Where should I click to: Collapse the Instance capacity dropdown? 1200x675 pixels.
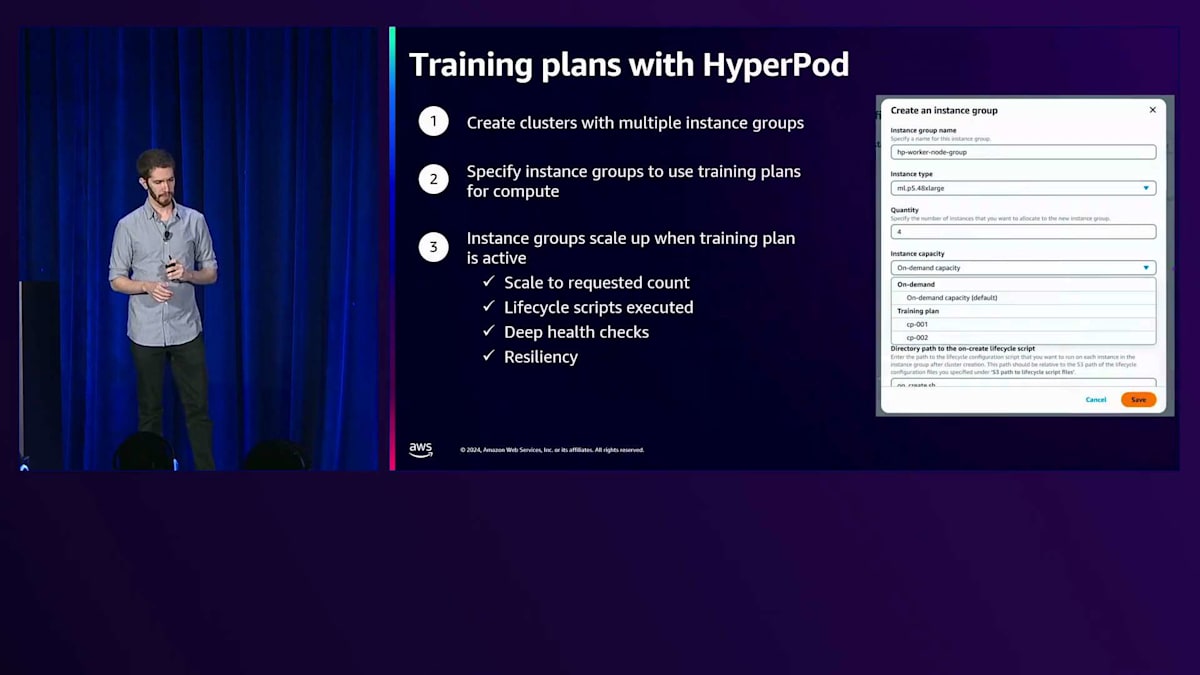click(1023, 268)
